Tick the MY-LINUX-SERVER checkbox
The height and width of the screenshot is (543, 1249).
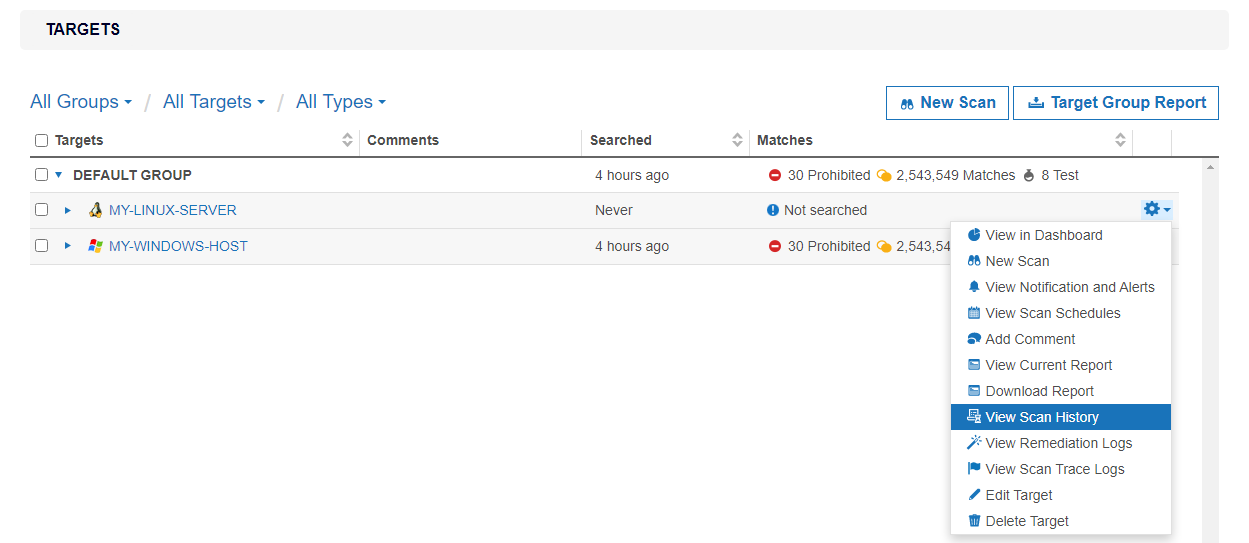42,210
